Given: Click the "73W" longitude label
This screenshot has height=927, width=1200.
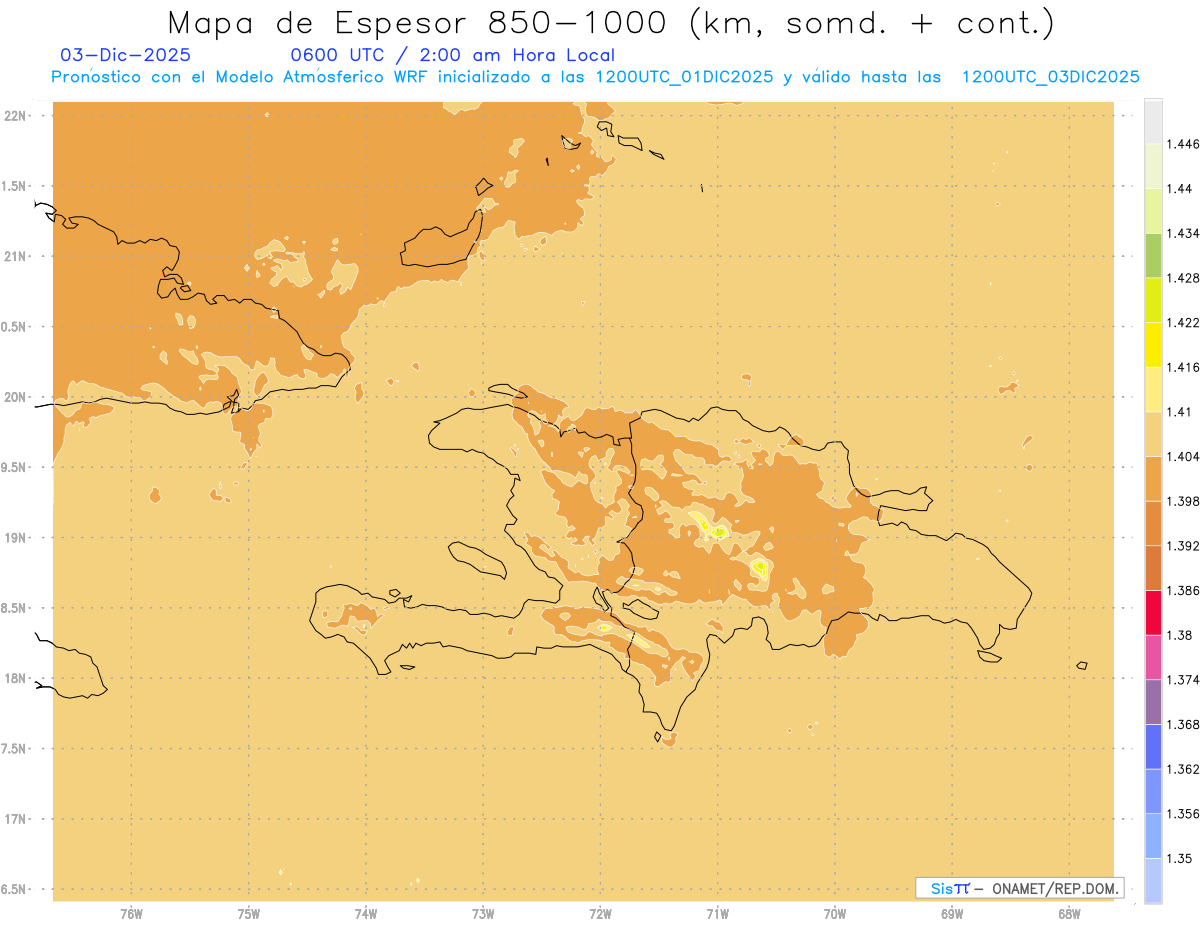Looking at the screenshot, I should click(x=483, y=913).
